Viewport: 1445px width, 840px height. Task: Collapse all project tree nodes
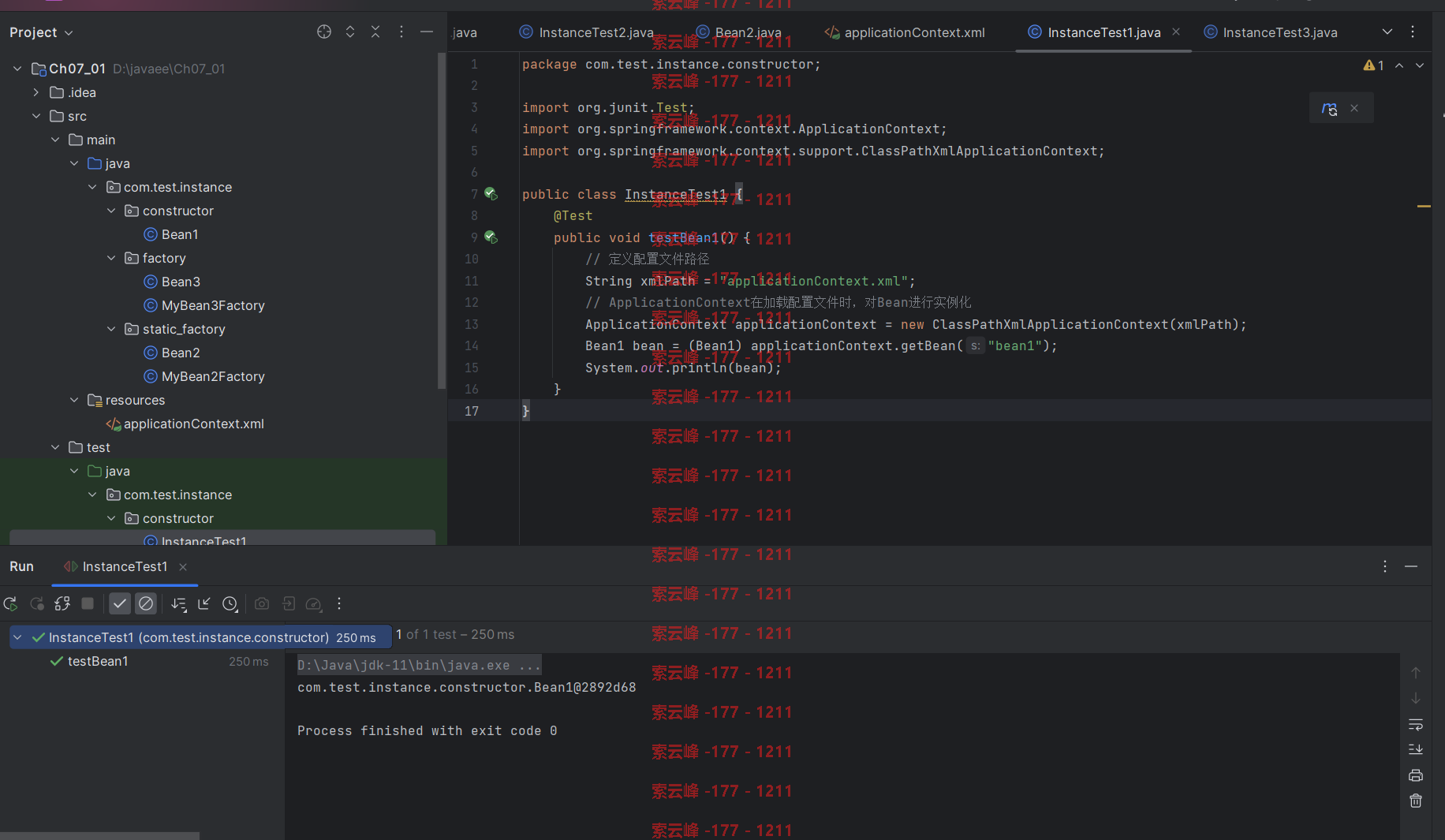(x=375, y=32)
